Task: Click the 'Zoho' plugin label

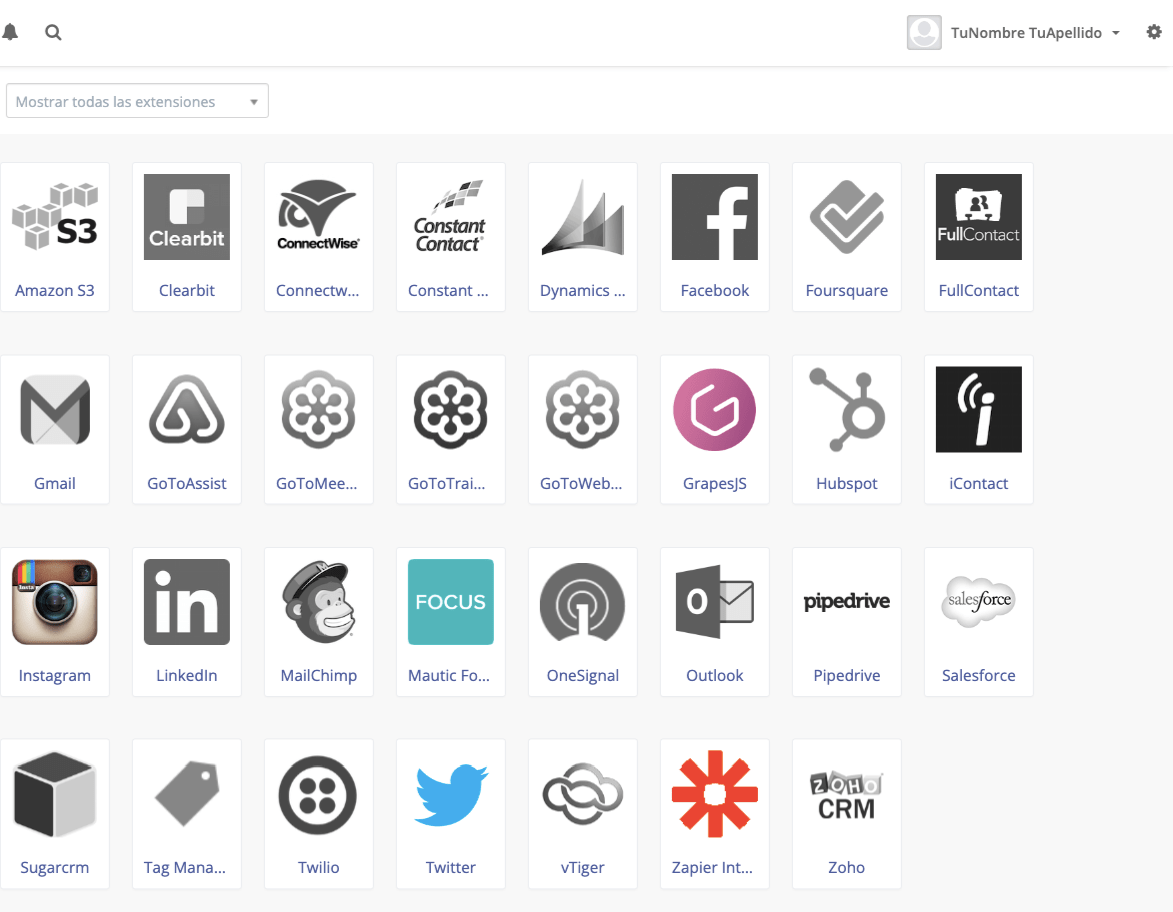Action: tap(847, 868)
